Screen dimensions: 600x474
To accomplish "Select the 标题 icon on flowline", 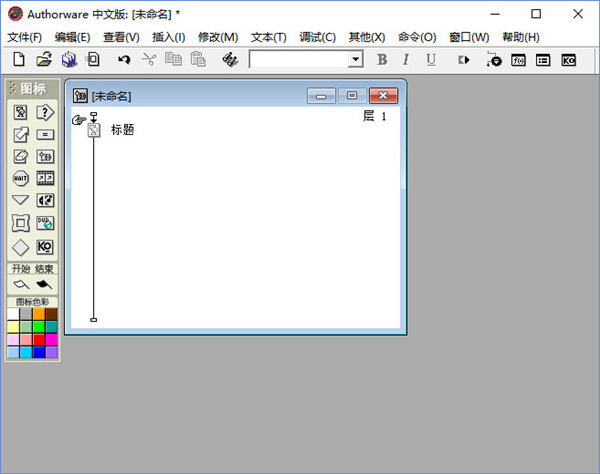I will [93, 130].
